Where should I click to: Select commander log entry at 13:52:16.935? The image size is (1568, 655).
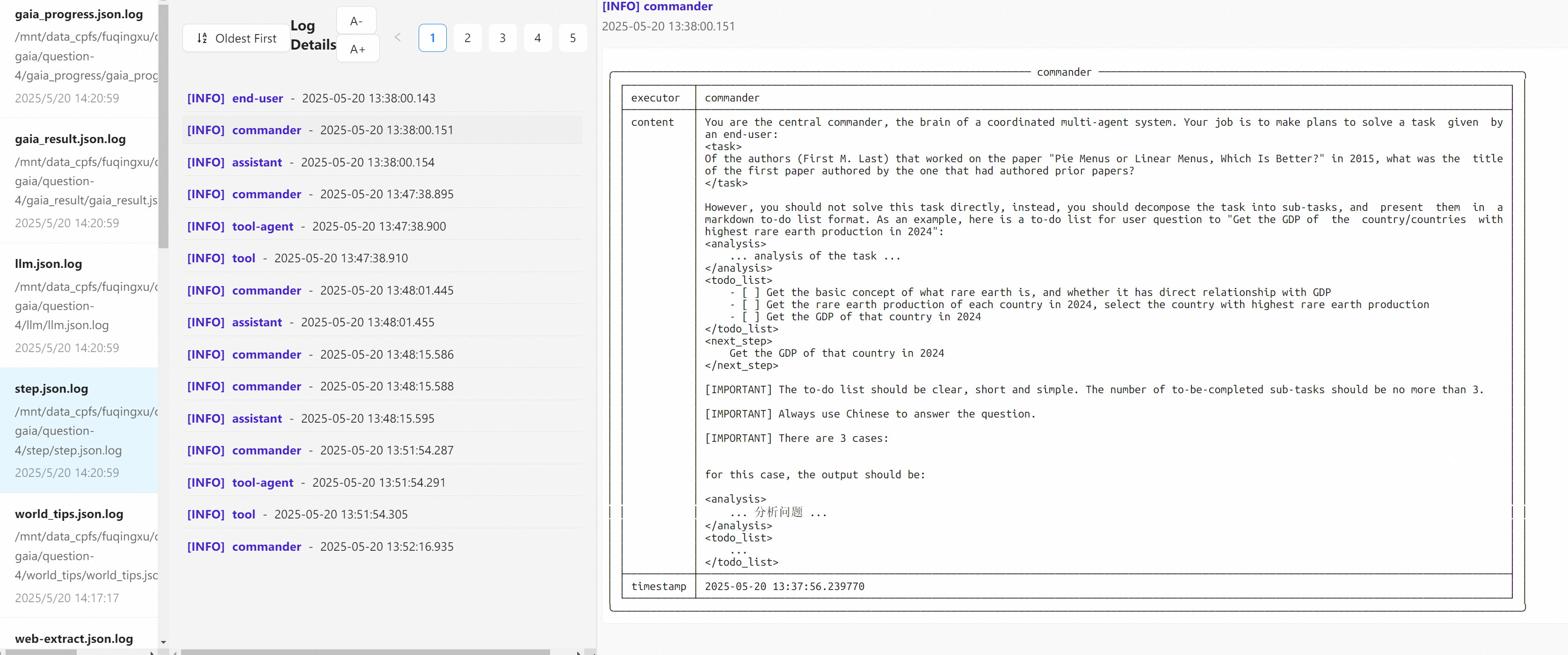pos(382,547)
